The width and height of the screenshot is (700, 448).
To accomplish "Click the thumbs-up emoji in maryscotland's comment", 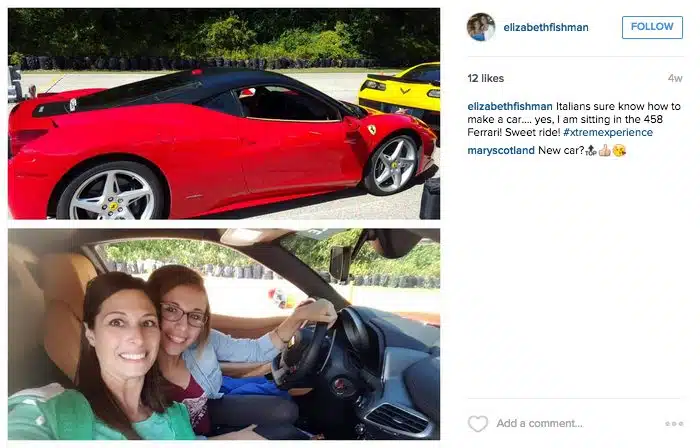I will (x=604, y=150).
